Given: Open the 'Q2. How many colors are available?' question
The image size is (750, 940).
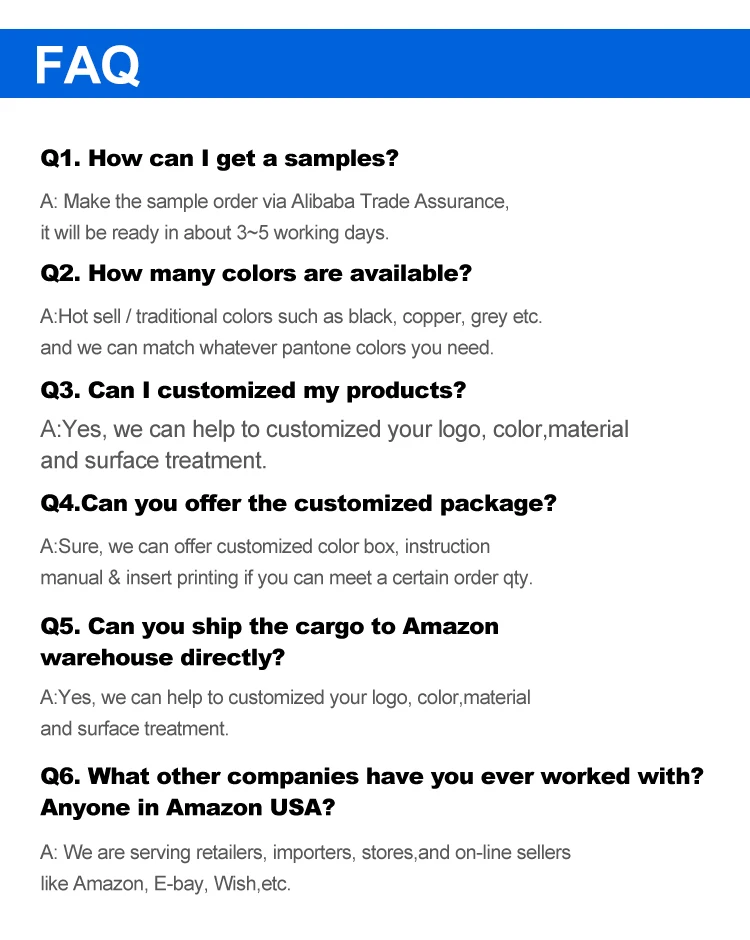Looking at the screenshot, I should (x=255, y=274).
